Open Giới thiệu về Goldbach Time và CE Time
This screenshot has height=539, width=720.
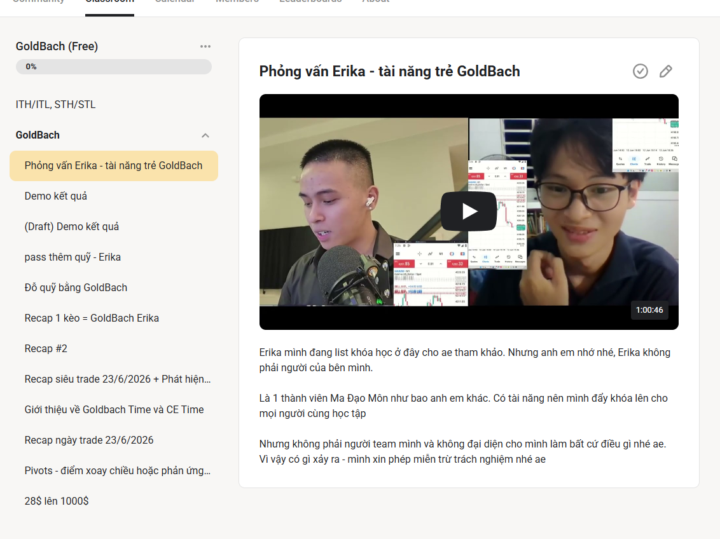(114, 410)
